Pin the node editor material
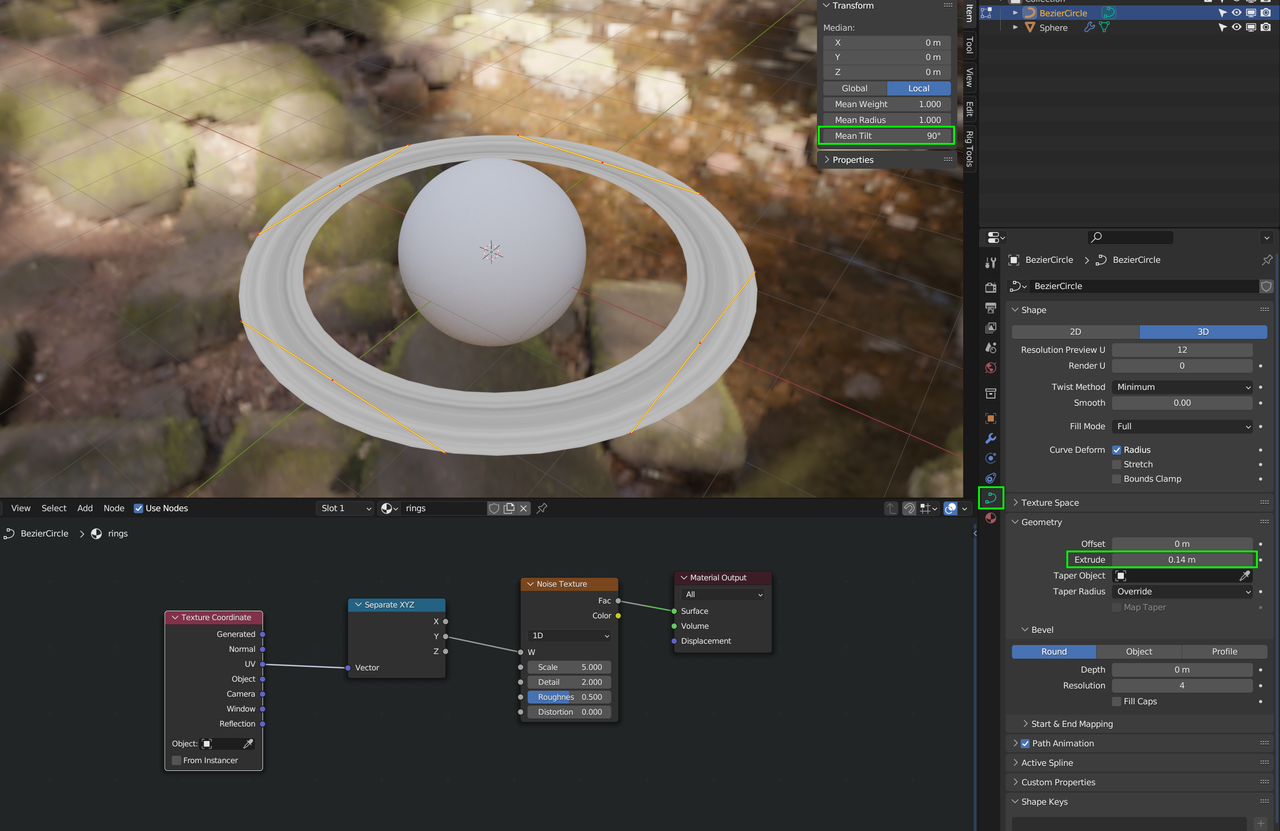Viewport: 1280px width, 831px height. (x=542, y=508)
